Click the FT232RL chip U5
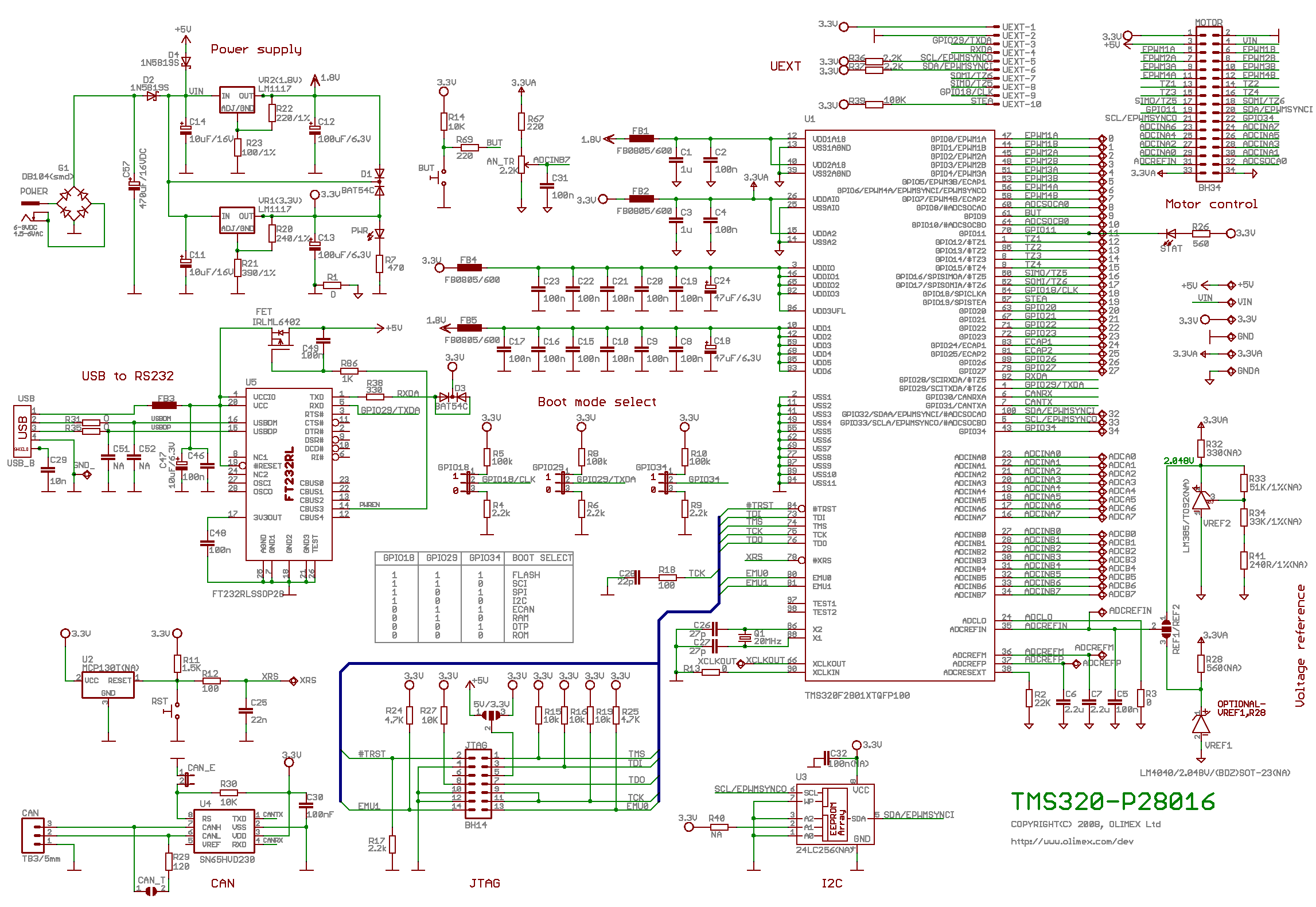This screenshot has height=907, width=1316. [x=289, y=474]
